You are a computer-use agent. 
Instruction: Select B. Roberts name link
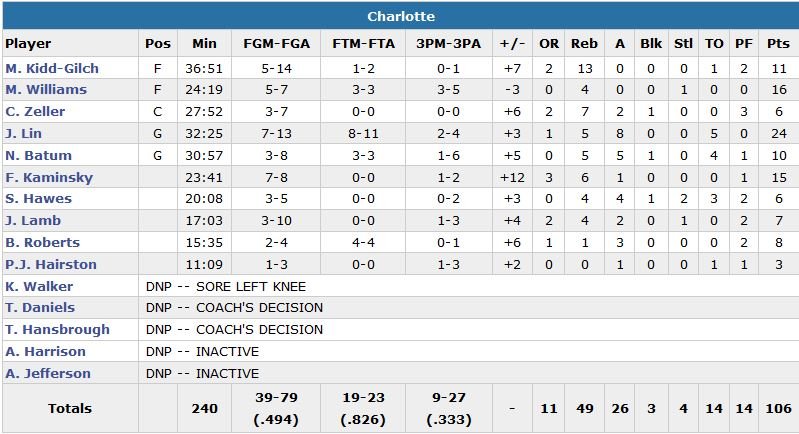point(40,242)
